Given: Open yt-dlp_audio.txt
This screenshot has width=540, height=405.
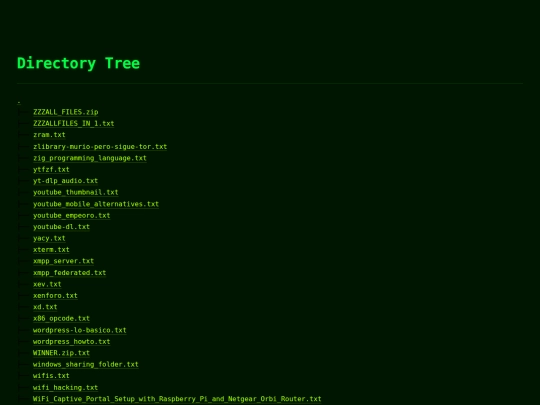Looking at the screenshot, I should (65, 181).
